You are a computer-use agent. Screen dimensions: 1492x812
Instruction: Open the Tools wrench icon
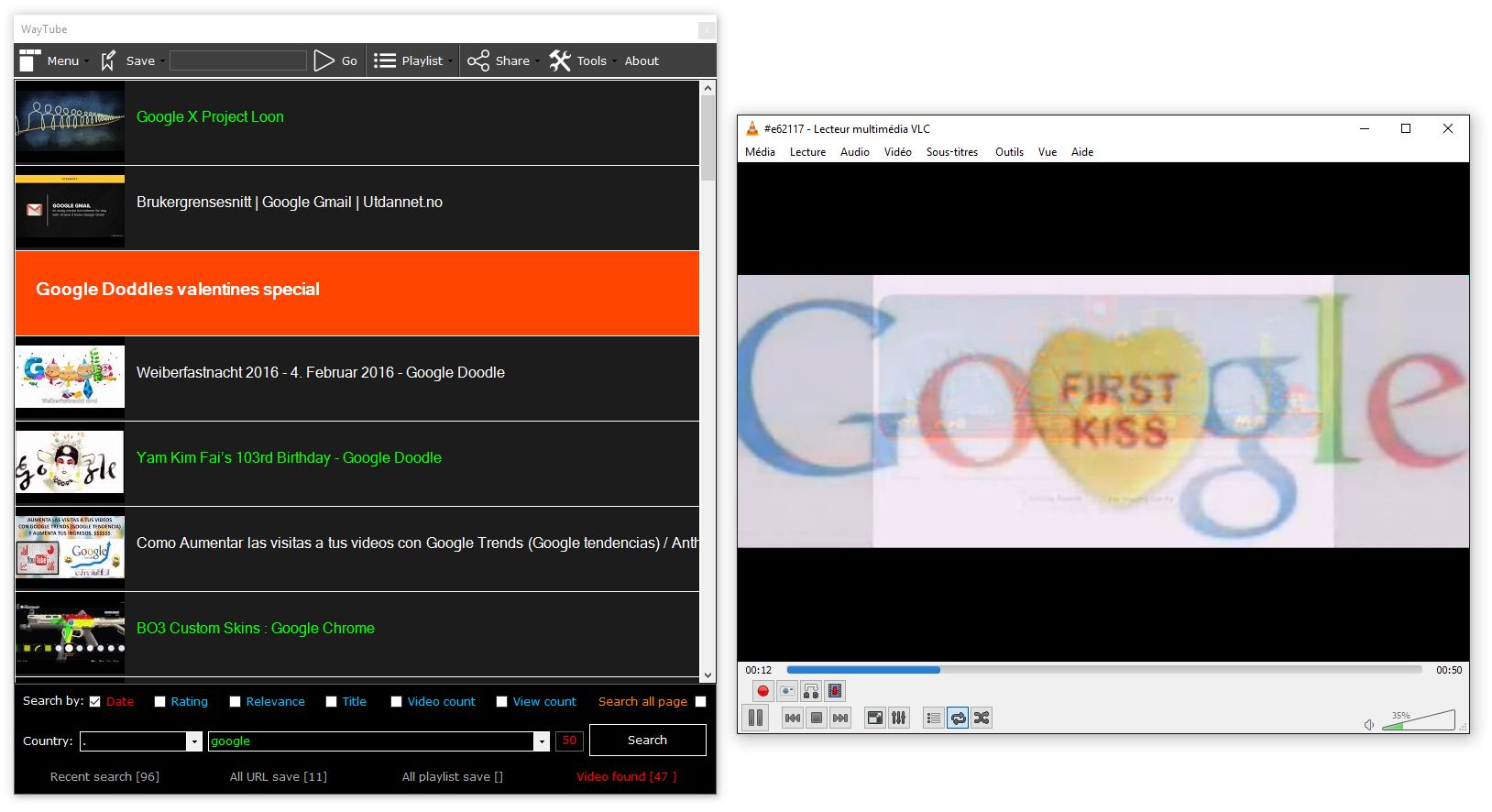point(560,60)
